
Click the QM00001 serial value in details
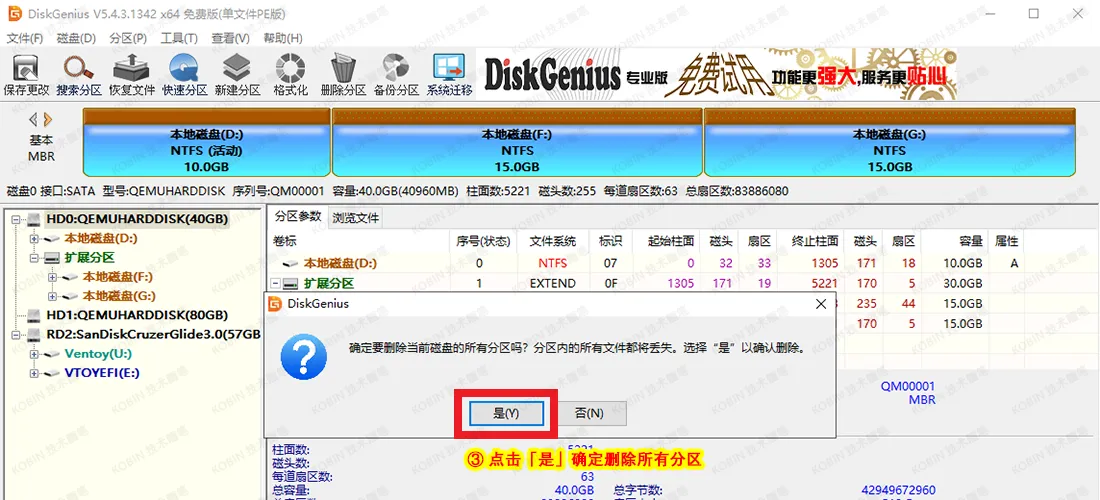[x=908, y=386]
